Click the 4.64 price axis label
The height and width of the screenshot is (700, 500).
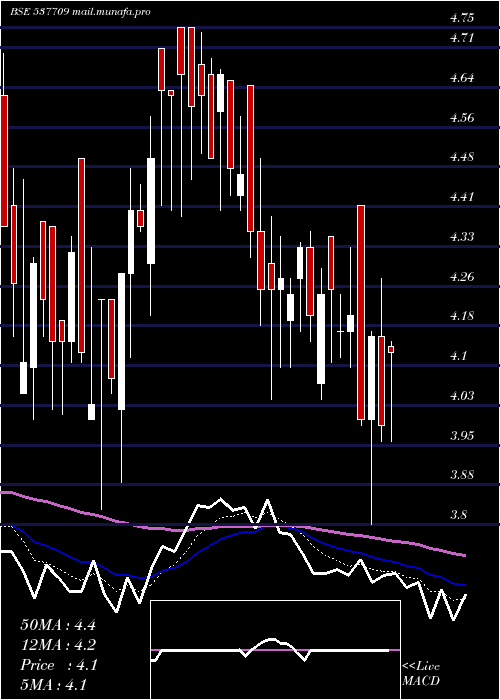[462, 78]
